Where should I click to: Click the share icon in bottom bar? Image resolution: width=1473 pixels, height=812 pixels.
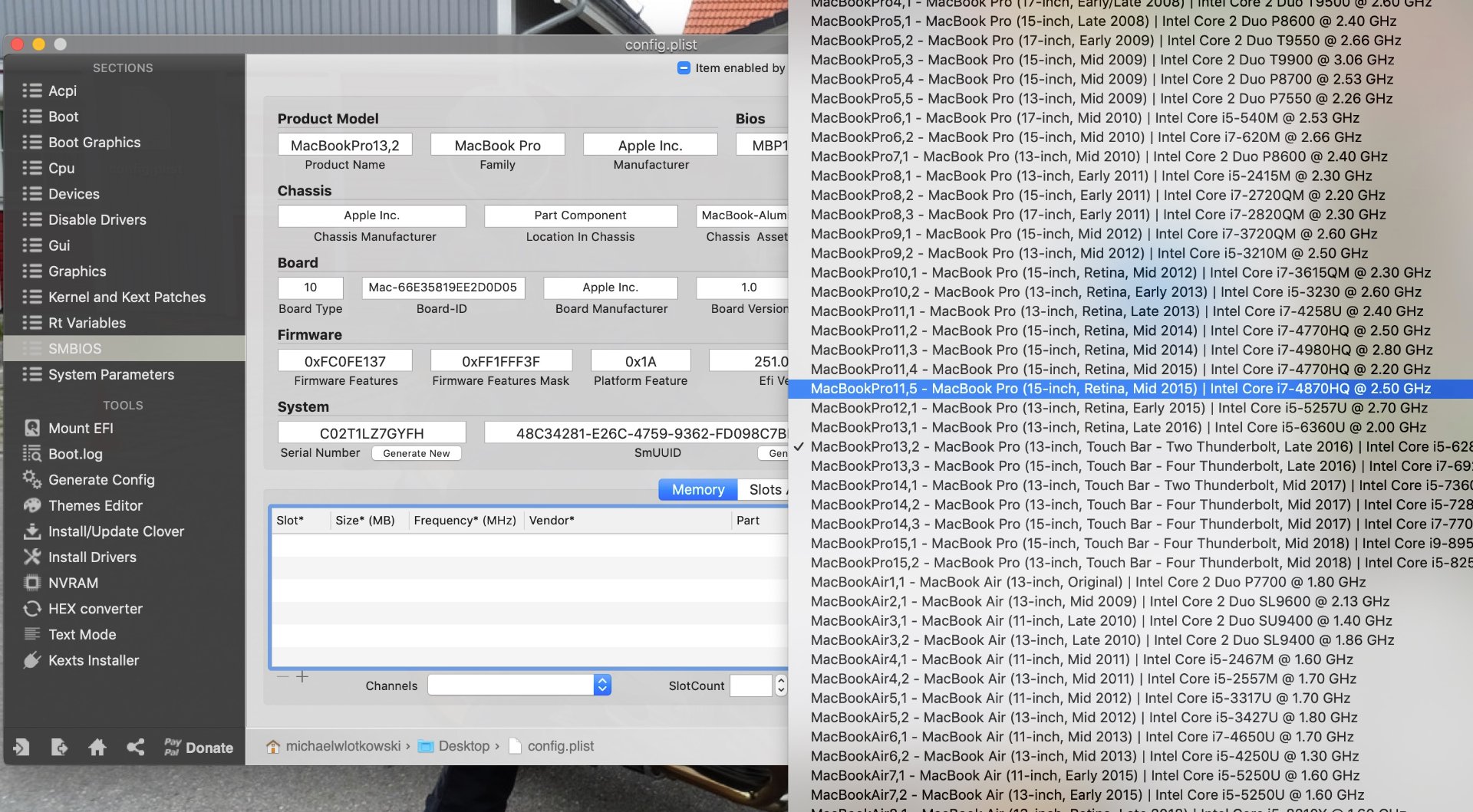pos(136,747)
